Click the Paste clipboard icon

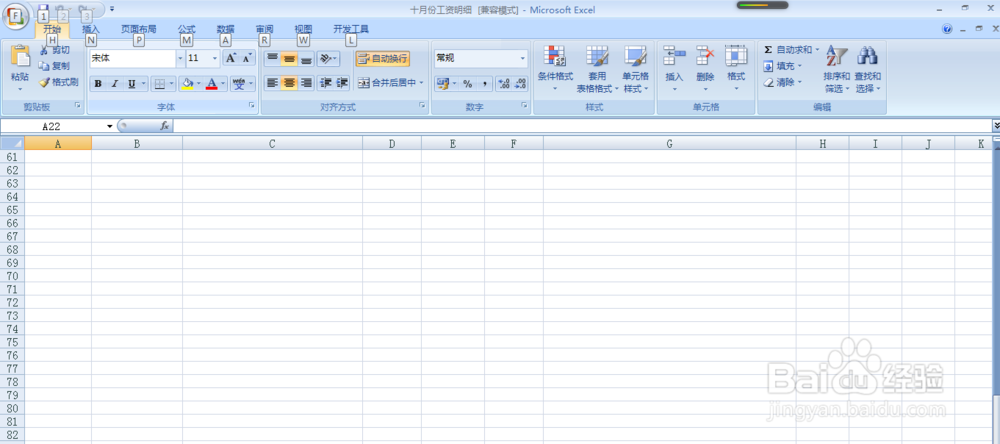click(20, 57)
